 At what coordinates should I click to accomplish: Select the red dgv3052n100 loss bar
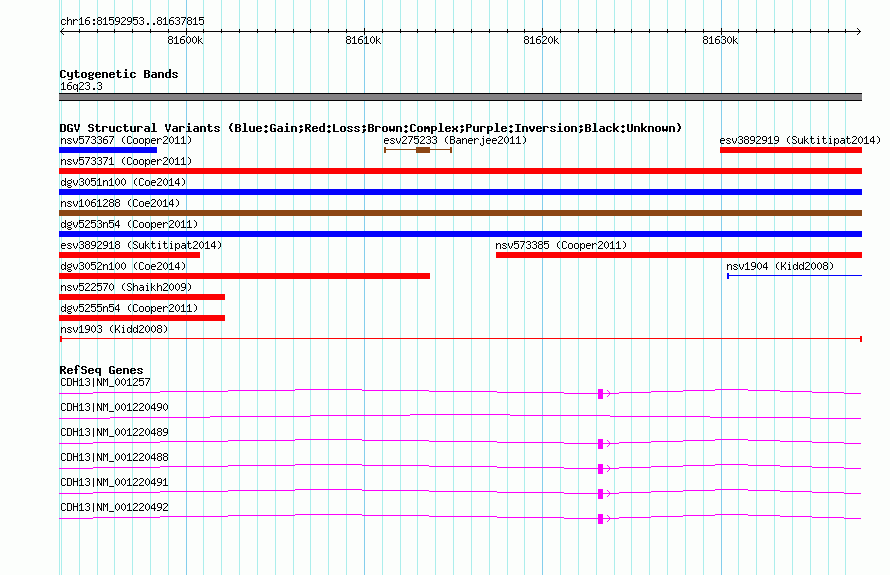point(244,276)
